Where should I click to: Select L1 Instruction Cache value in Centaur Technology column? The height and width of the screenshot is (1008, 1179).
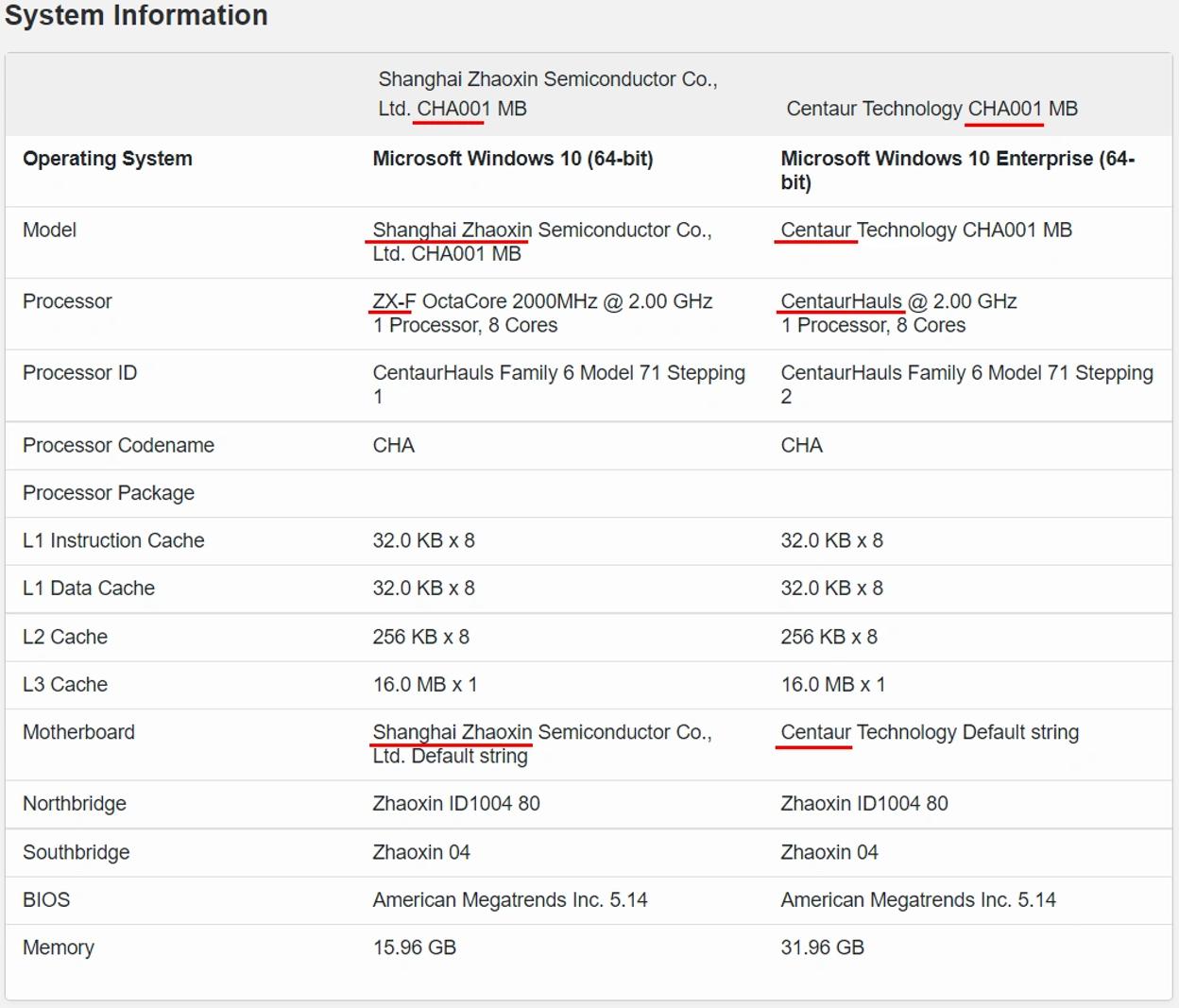[832, 540]
